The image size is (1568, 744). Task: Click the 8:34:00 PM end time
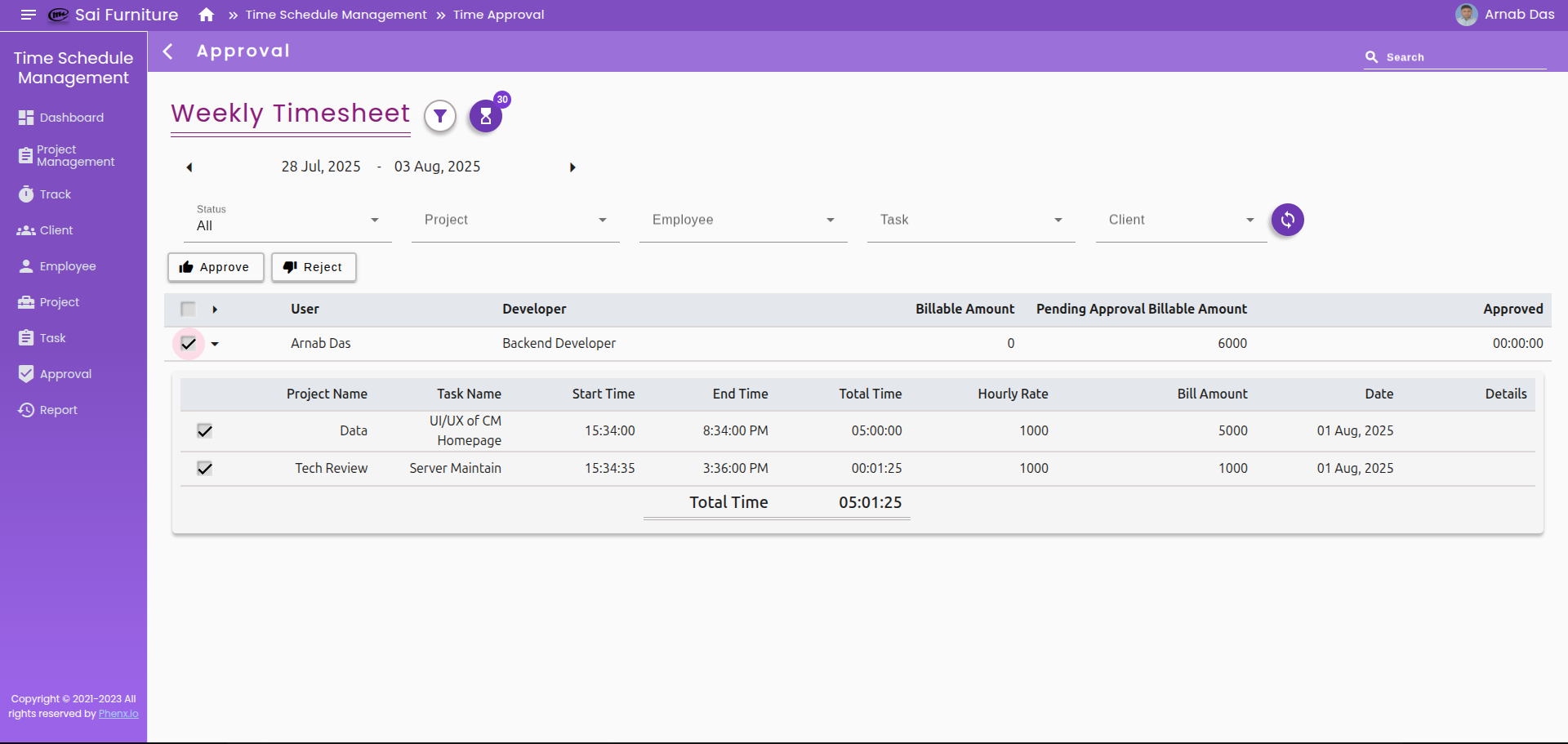click(735, 430)
